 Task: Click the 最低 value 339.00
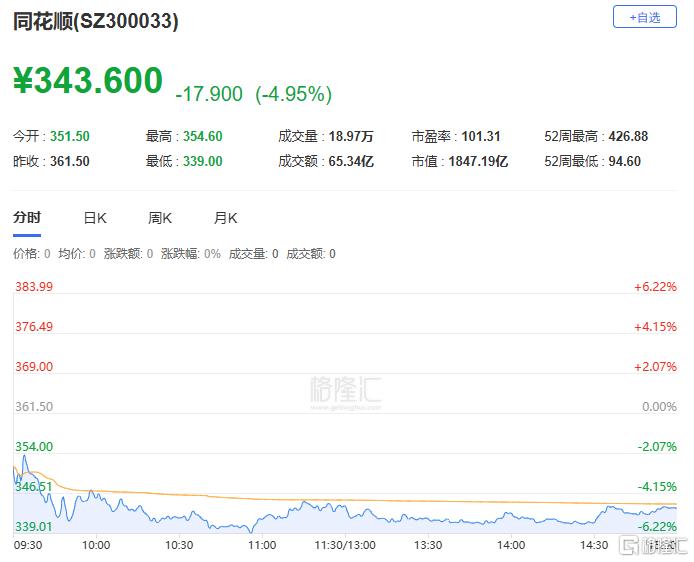tap(203, 161)
